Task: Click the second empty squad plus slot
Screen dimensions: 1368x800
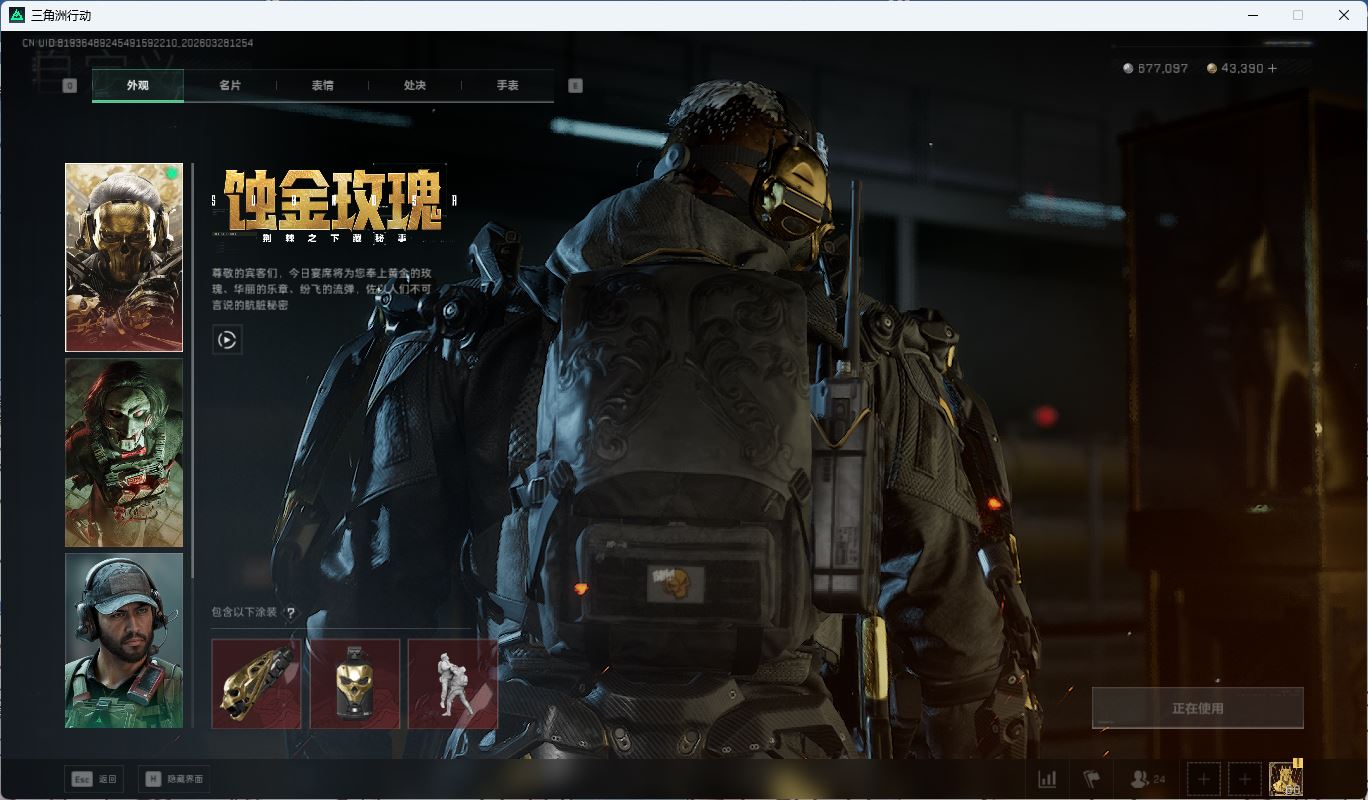Action: click(x=1244, y=779)
